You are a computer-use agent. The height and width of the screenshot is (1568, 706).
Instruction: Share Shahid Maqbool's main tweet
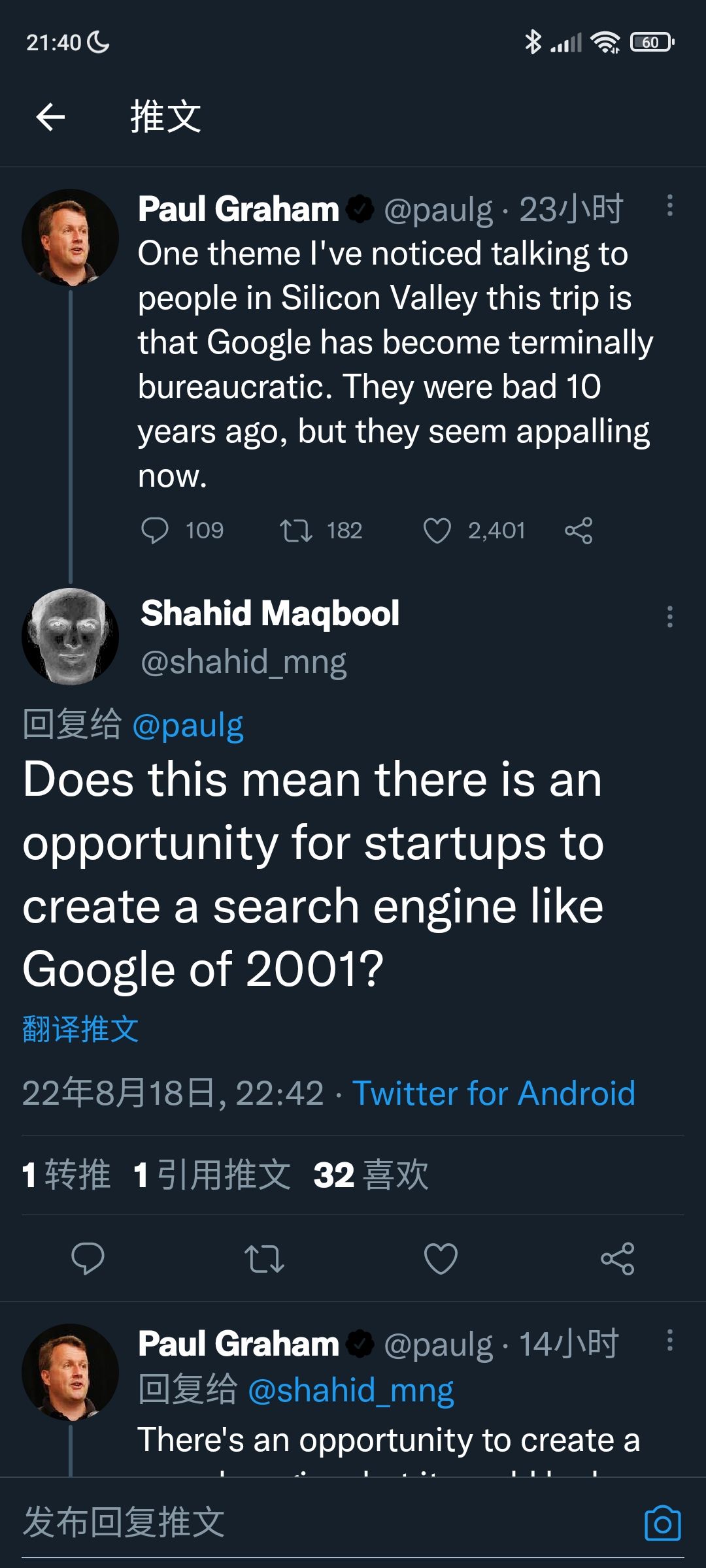tap(617, 1258)
